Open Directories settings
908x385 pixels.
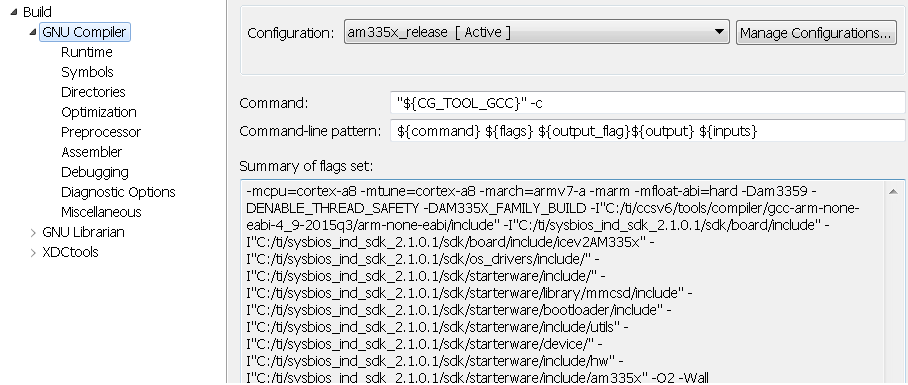point(93,92)
